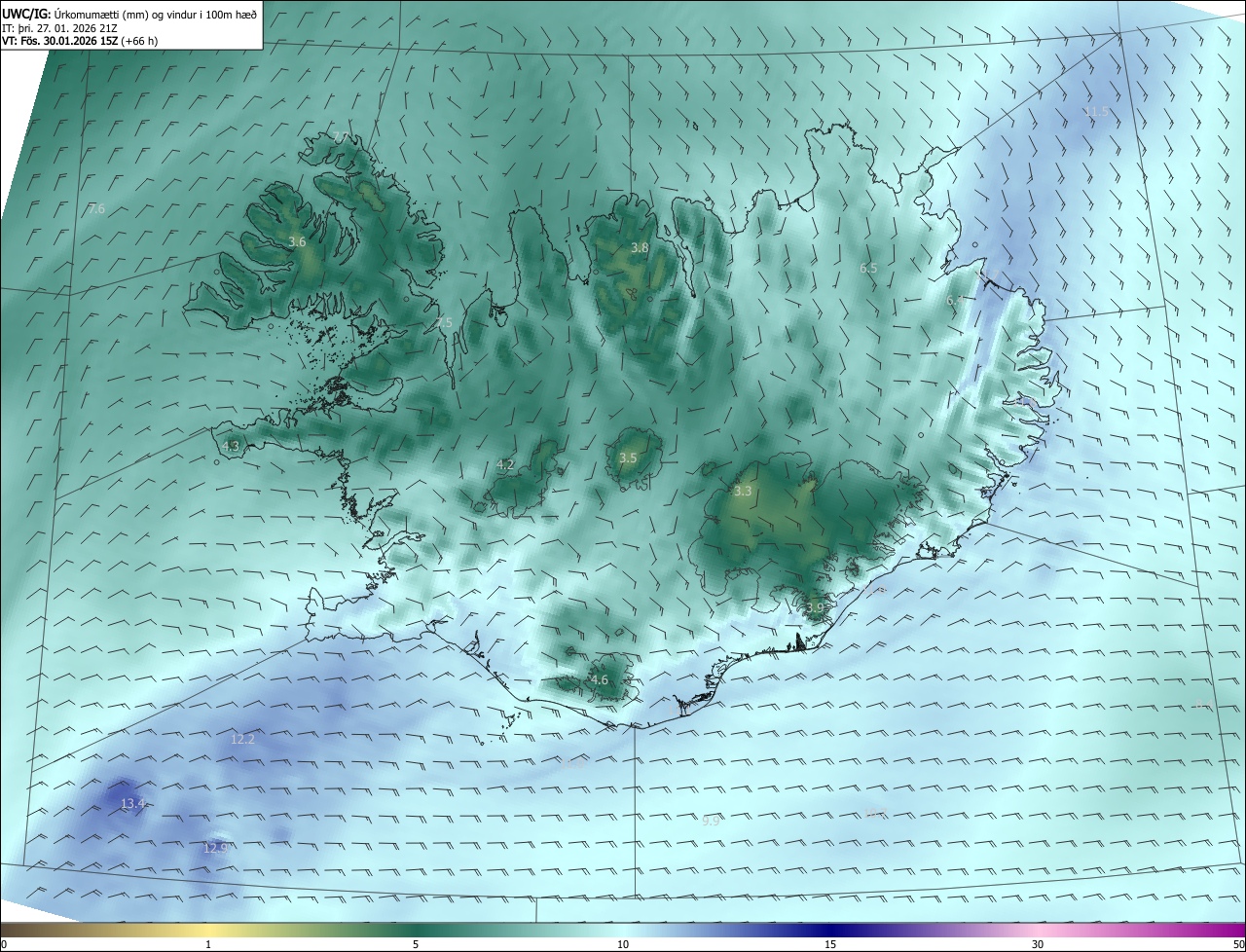Image resolution: width=1246 pixels, height=952 pixels.
Task: Click the map value "4.2"
Action: click(505, 464)
